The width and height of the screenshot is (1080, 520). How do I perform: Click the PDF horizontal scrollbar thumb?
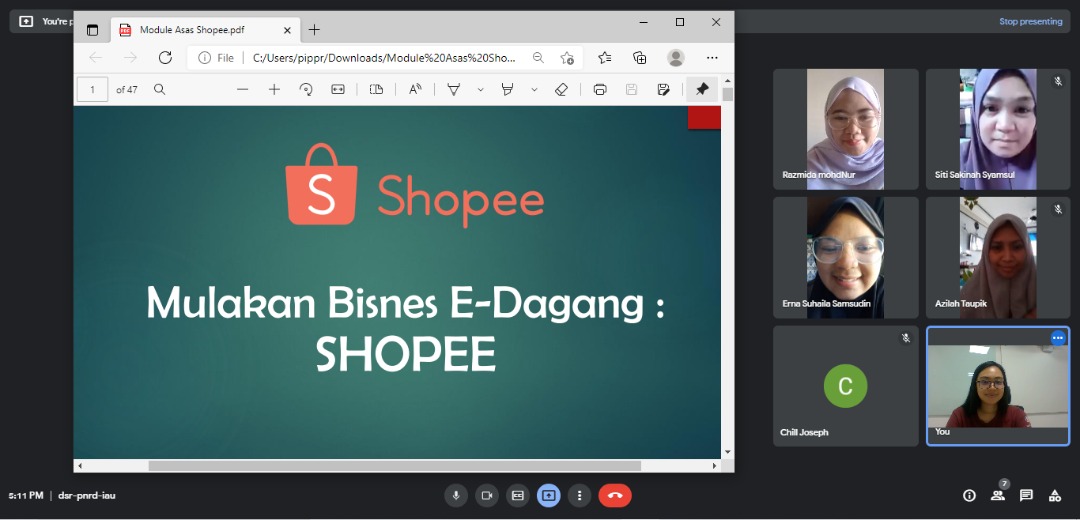395,466
